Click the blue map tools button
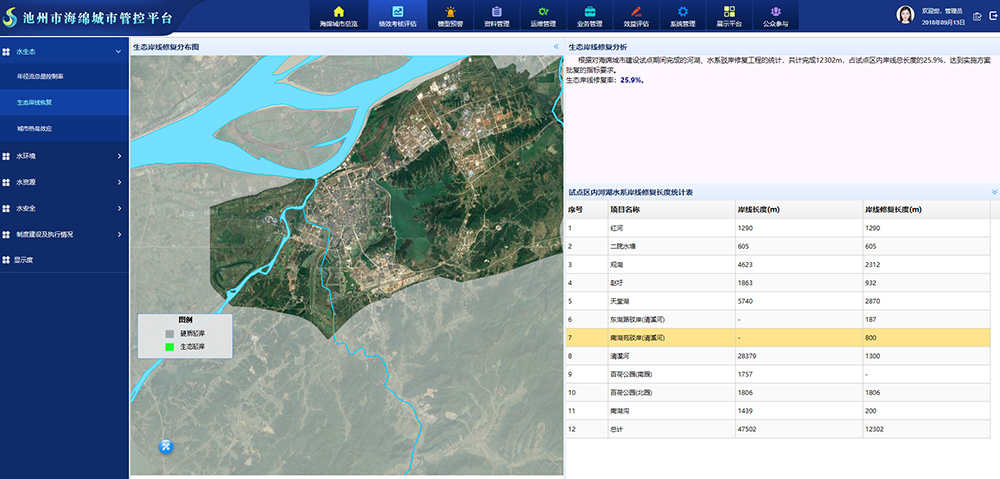The width and height of the screenshot is (1000, 479). pos(167,446)
